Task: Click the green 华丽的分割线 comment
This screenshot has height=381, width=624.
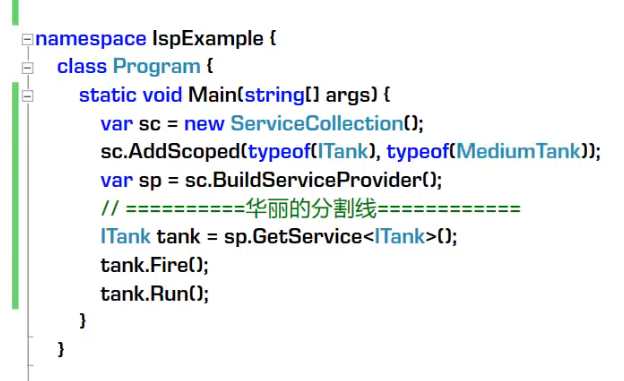Action: [x=311, y=208]
